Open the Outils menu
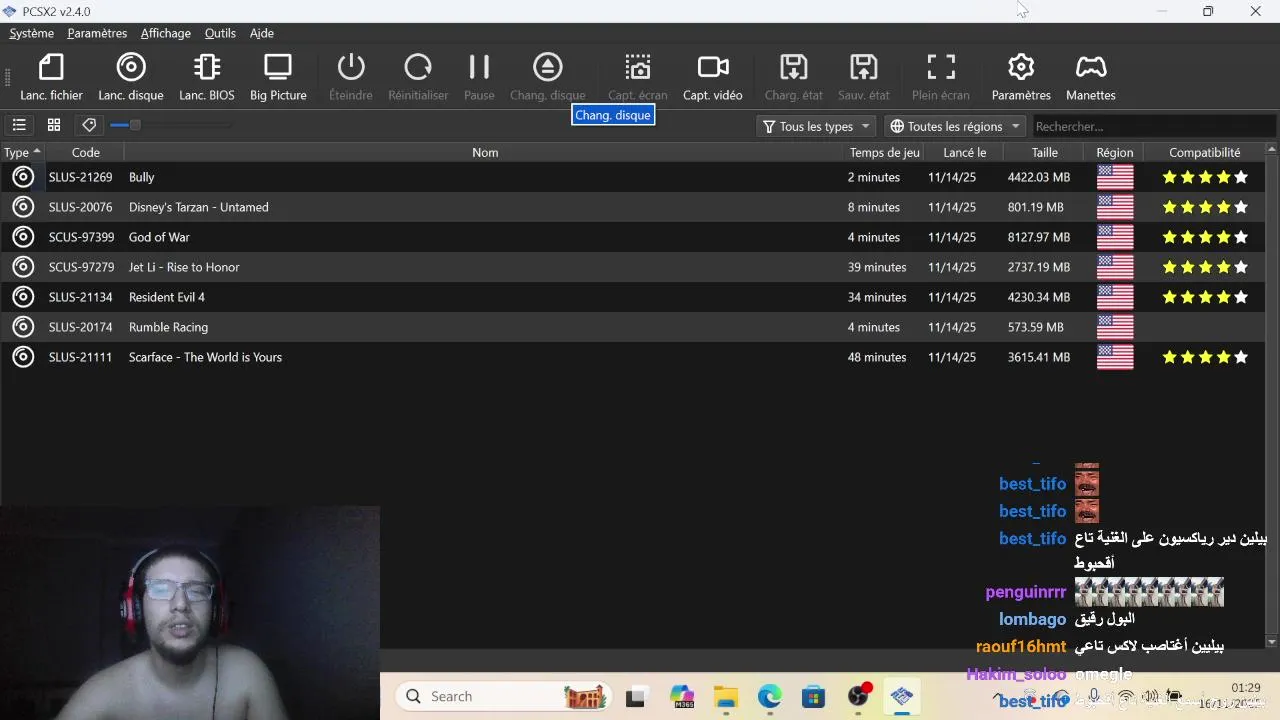This screenshot has height=720, width=1280. [x=220, y=33]
